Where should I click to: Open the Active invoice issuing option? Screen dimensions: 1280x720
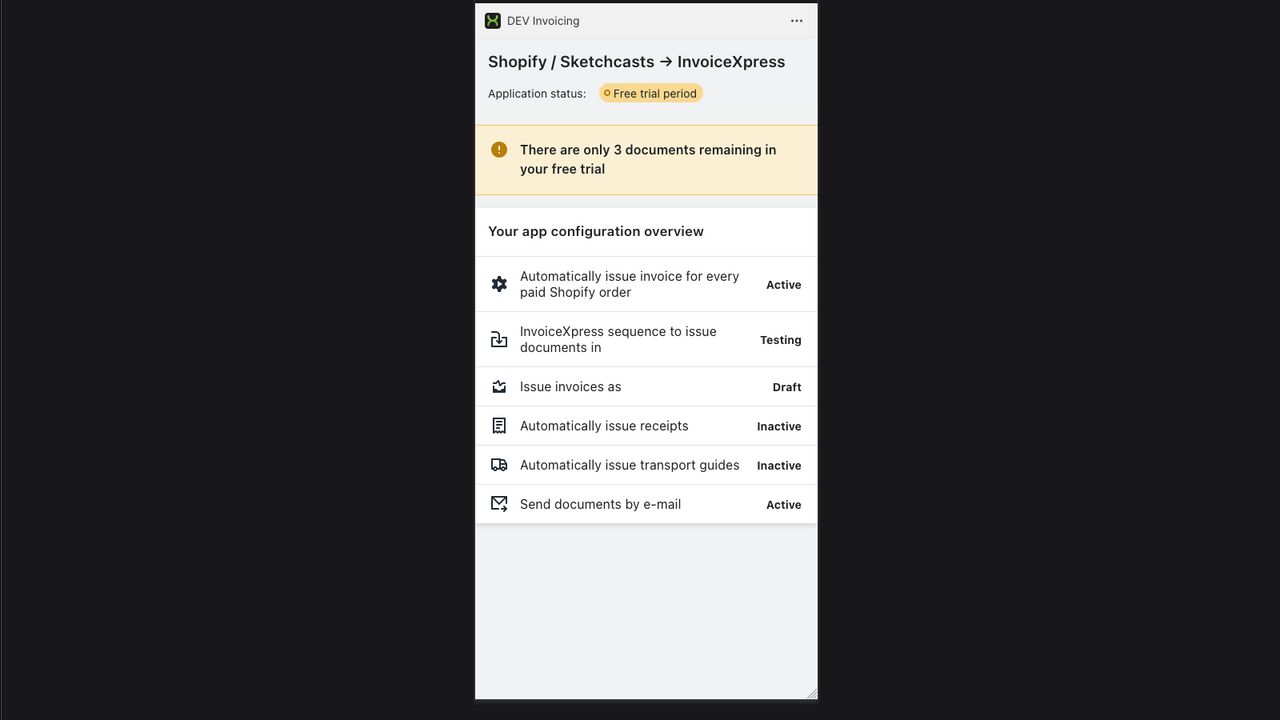pyautogui.click(x=645, y=284)
